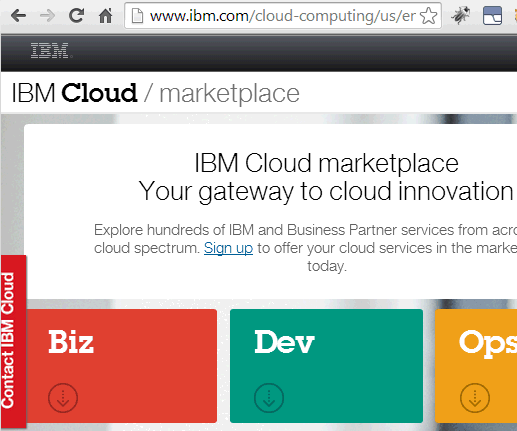Reload the page with the refresh icon
Screen dimensions: 517x431
76,15
